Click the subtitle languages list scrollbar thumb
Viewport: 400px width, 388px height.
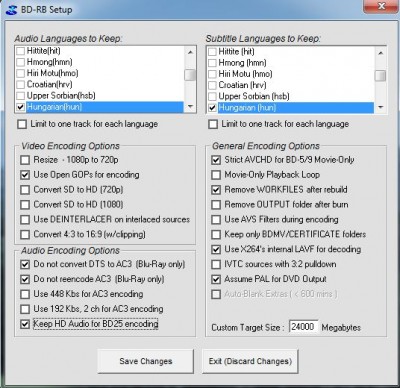(x=381, y=75)
